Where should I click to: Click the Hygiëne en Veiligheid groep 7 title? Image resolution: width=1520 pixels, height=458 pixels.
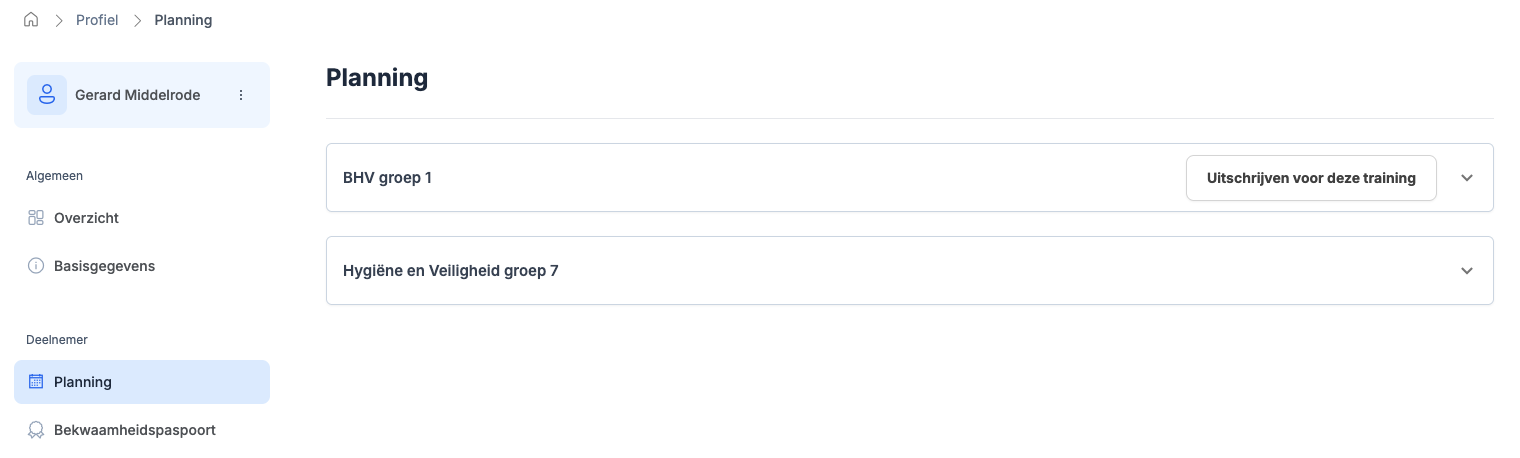tap(450, 270)
